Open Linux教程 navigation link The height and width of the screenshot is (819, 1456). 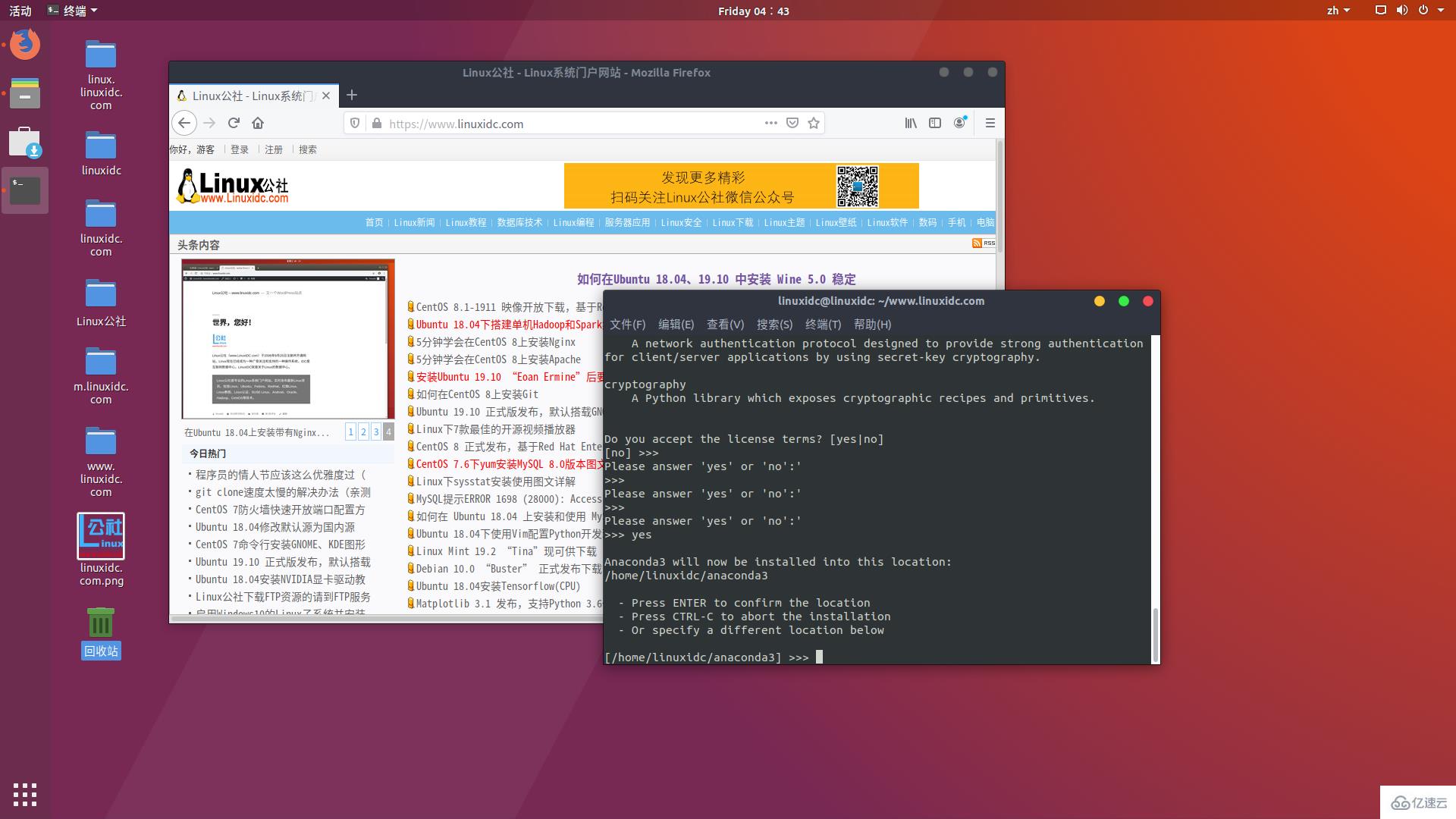click(466, 222)
